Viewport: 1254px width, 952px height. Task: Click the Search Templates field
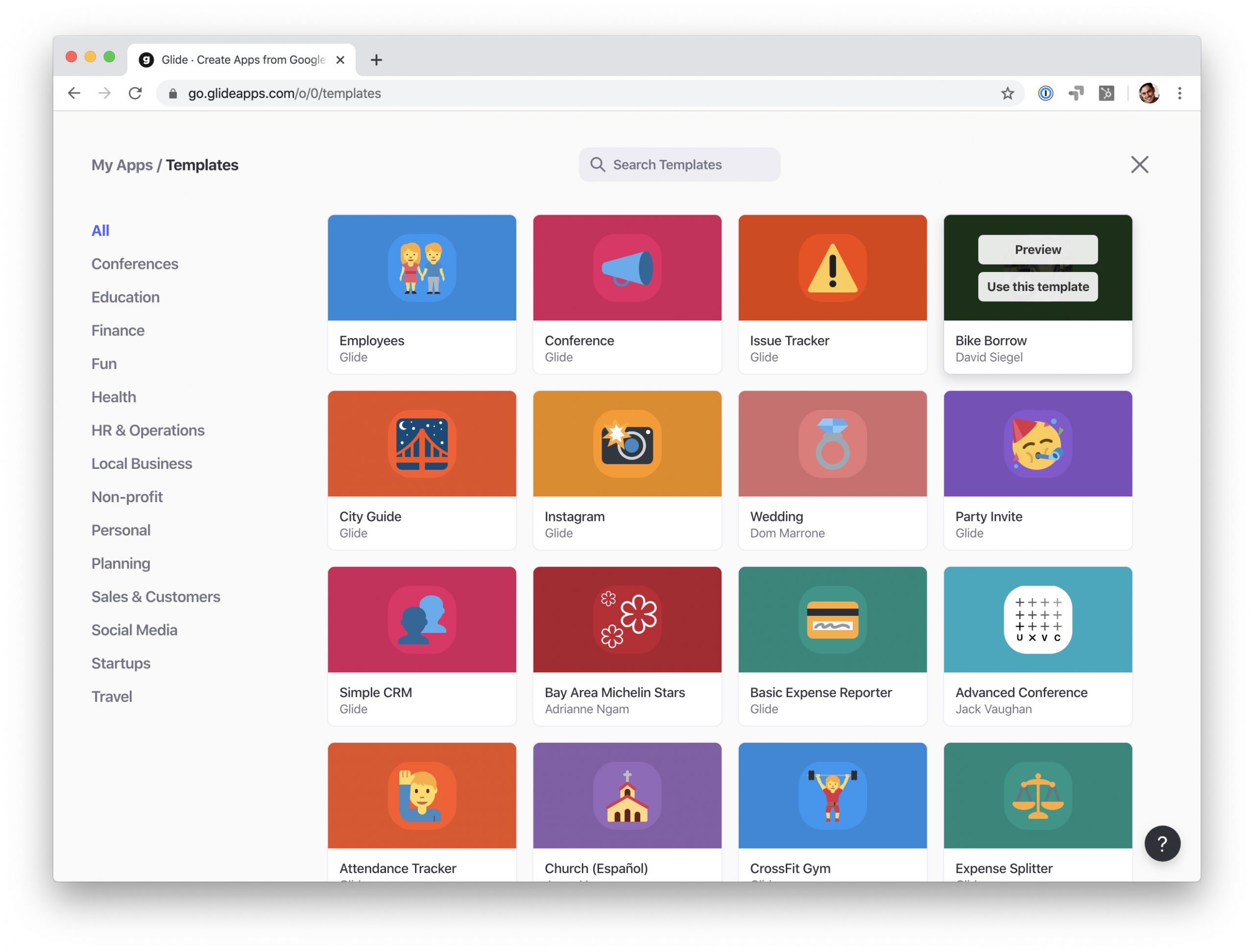(679, 165)
